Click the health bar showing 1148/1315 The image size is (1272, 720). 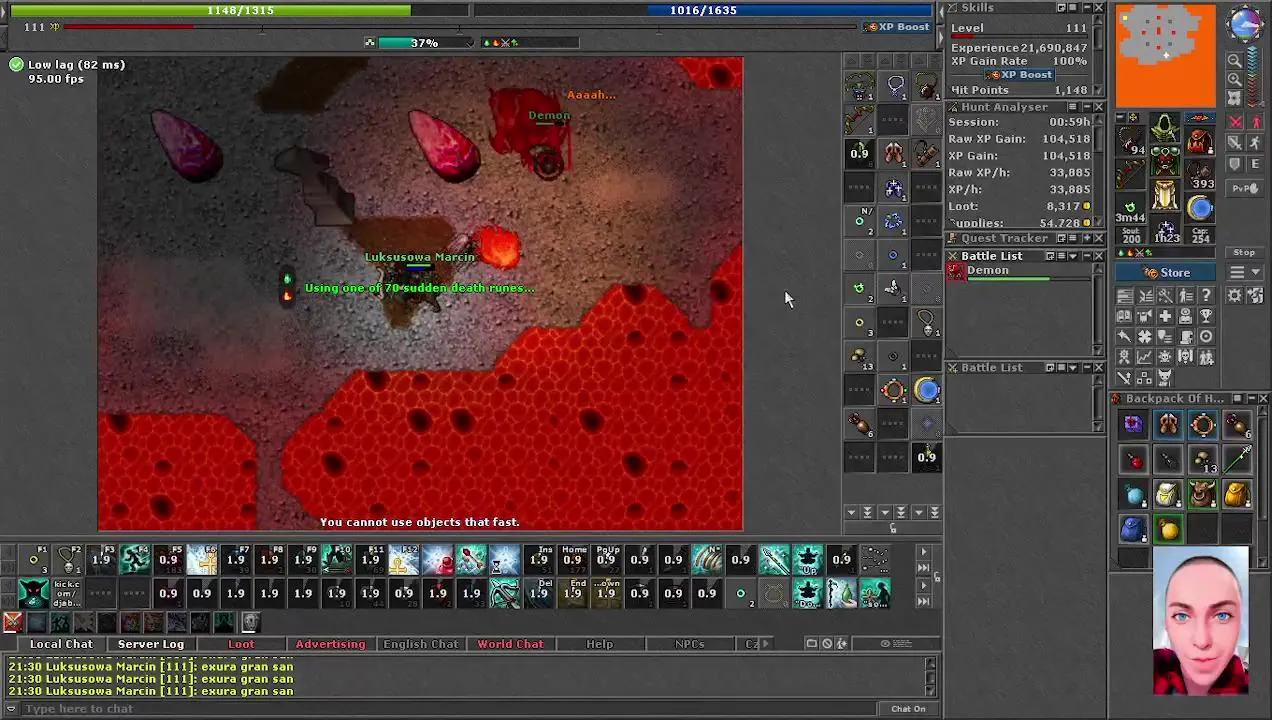point(239,10)
